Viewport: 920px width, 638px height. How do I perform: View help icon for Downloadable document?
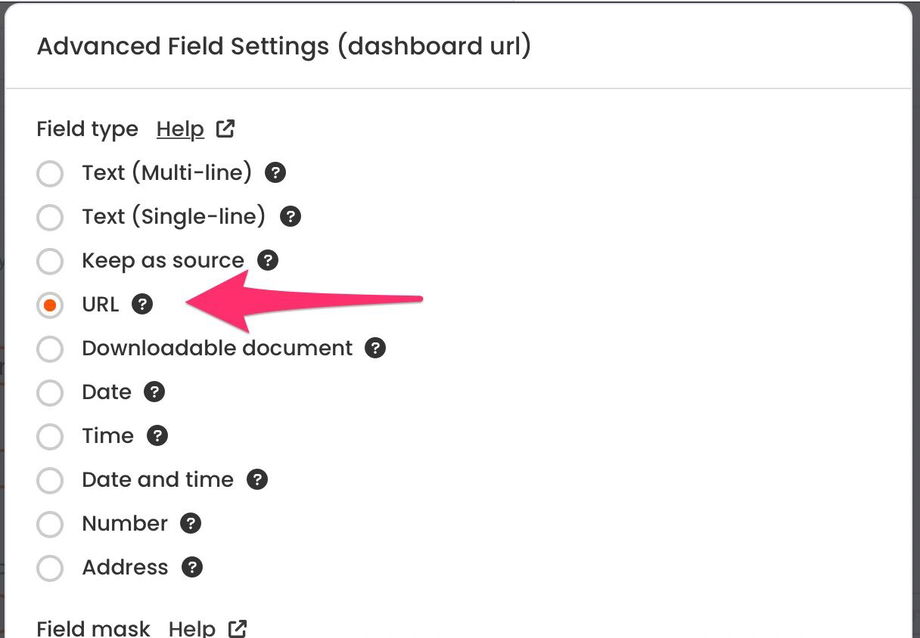(x=375, y=348)
